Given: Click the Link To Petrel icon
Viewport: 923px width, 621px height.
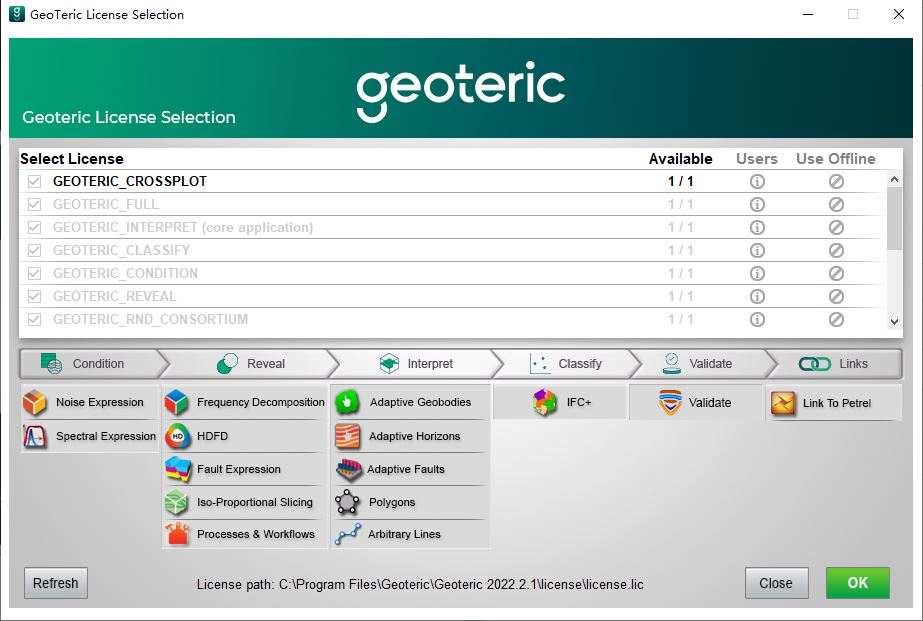Looking at the screenshot, I should pos(783,403).
